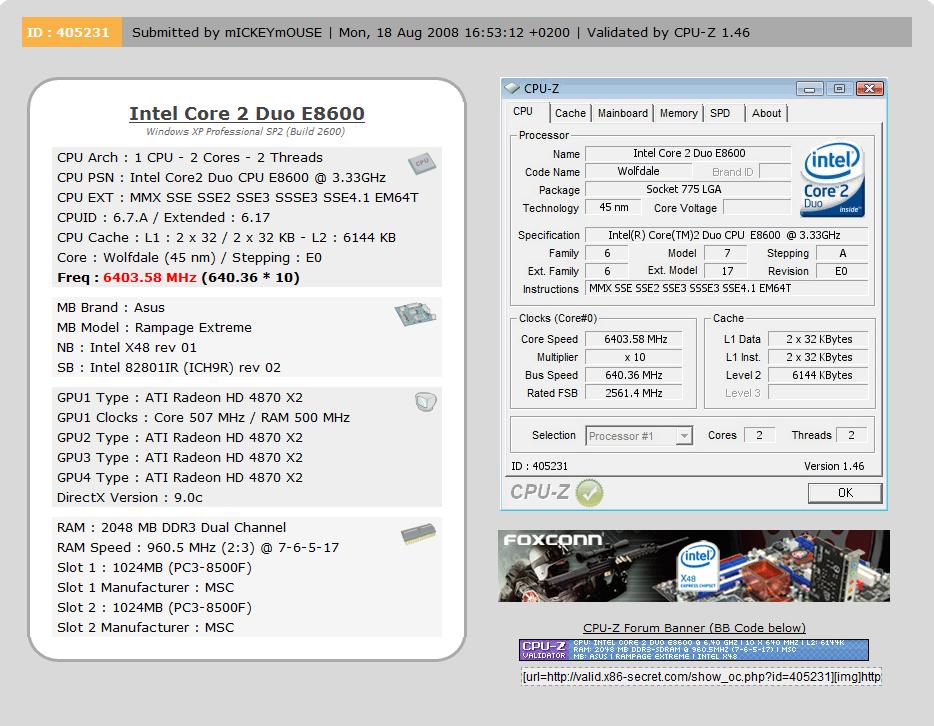Click the Instructions field in CPU-Z
Image resolution: width=934 pixels, height=726 pixels.
tap(726, 288)
